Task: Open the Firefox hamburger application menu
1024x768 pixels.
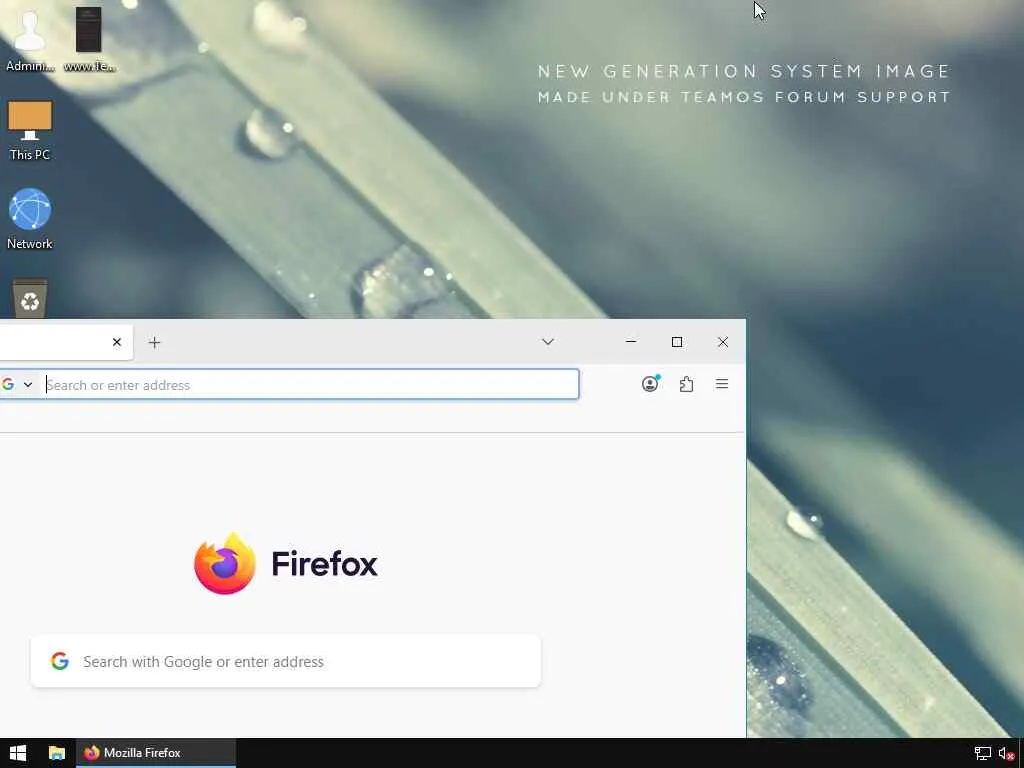Action: point(722,384)
